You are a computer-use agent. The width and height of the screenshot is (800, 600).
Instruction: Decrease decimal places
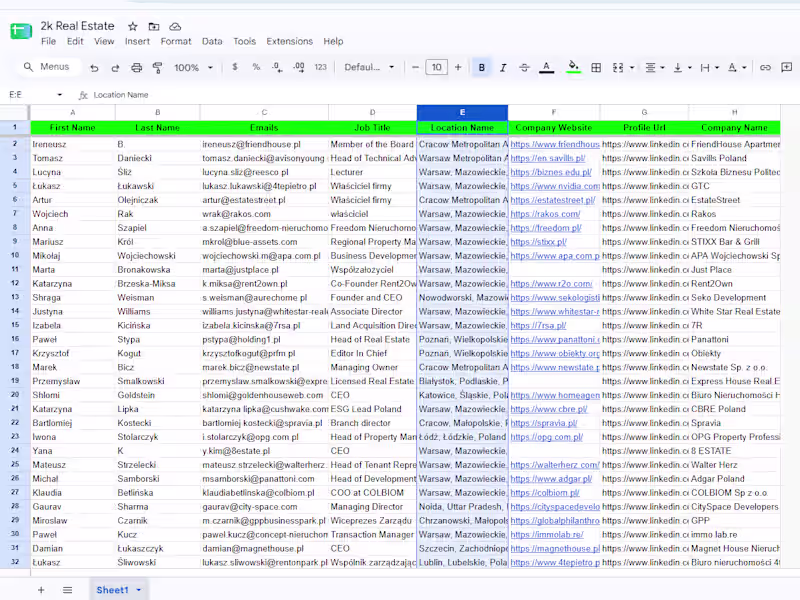(x=277, y=67)
